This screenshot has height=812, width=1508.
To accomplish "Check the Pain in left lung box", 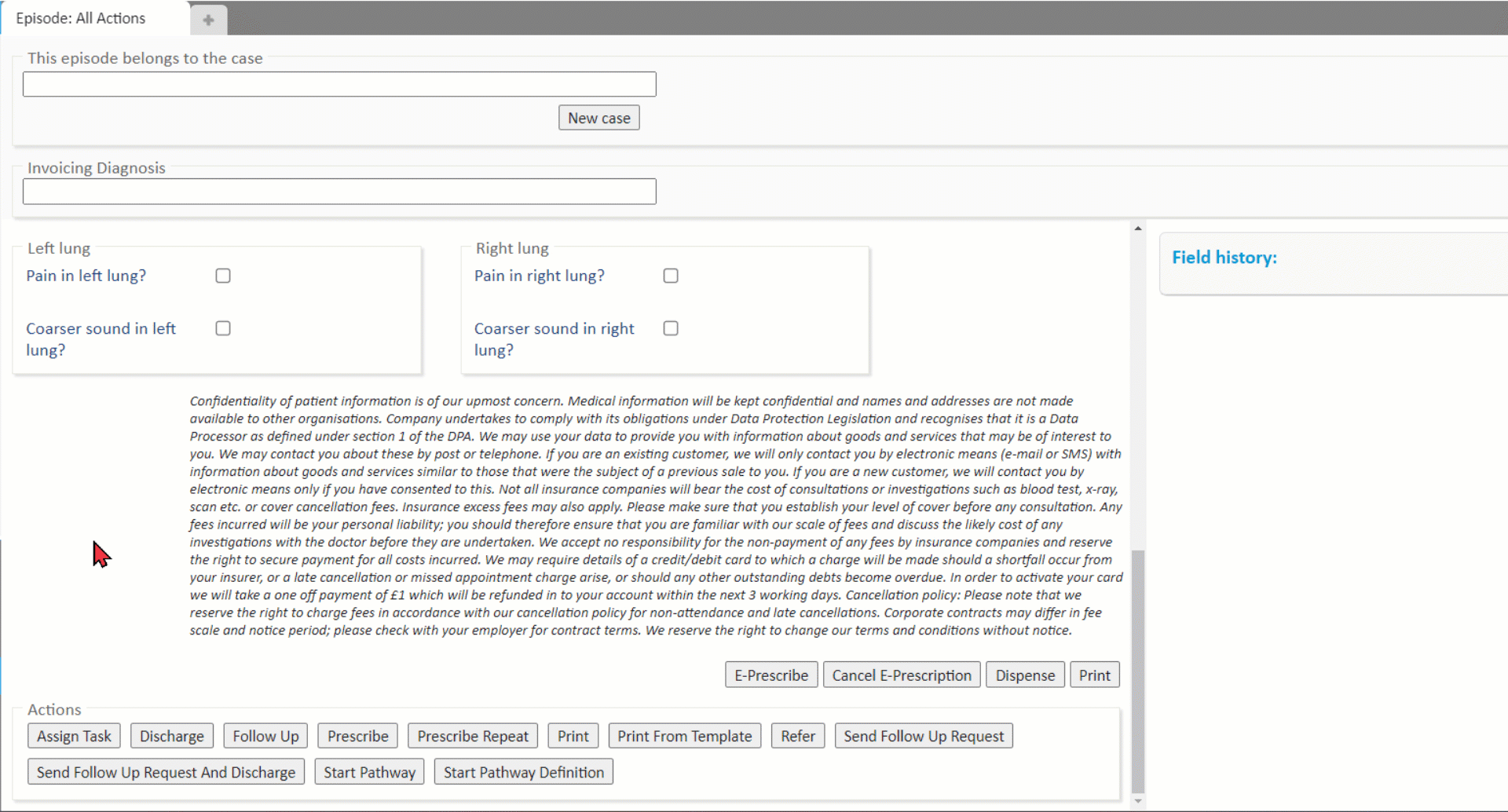I will coord(223,276).
